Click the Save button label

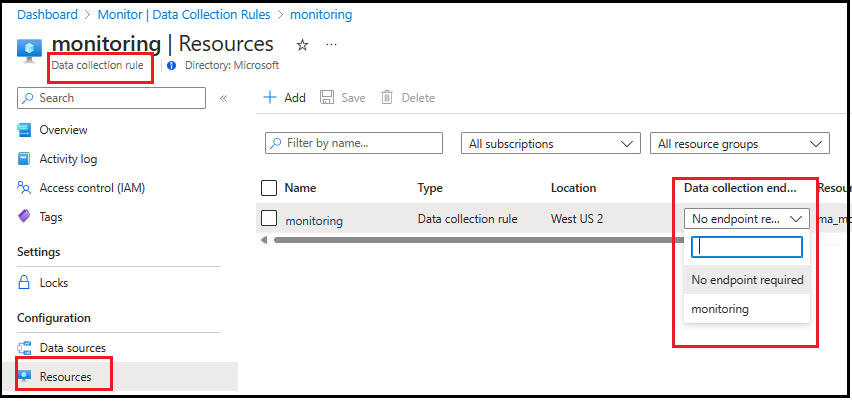353,98
